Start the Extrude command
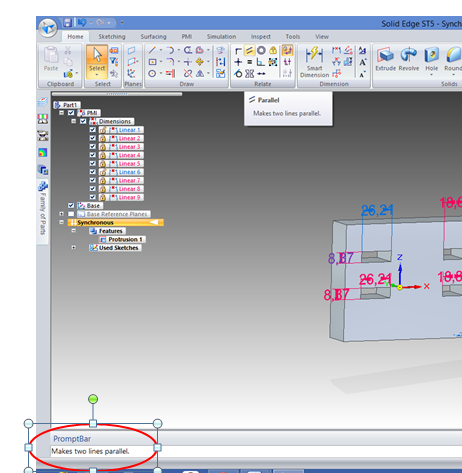The image size is (462, 473). pos(385,58)
